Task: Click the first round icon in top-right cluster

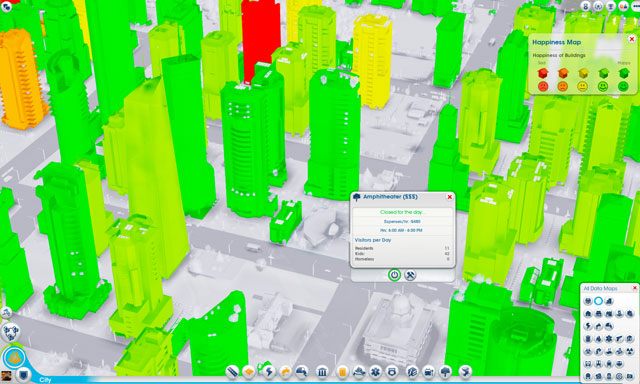Action: (586, 6)
